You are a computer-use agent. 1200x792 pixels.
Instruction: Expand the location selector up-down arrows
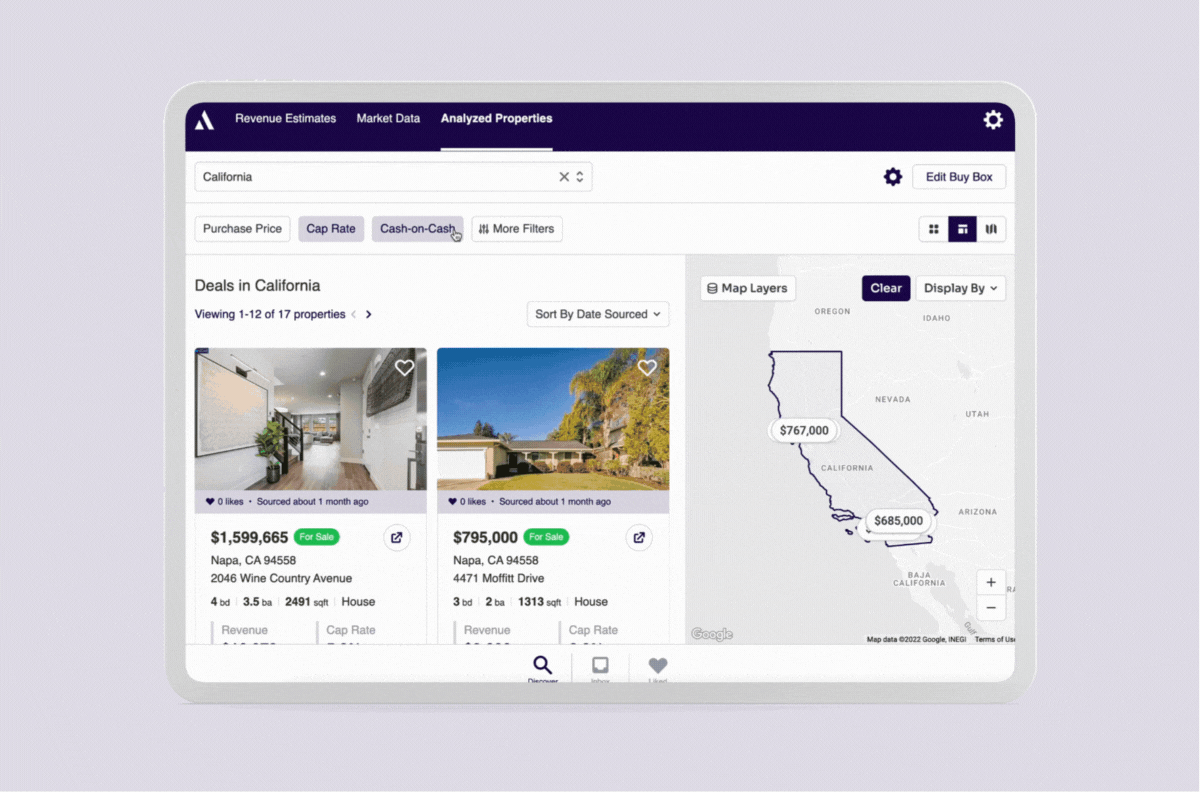(580, 177)
